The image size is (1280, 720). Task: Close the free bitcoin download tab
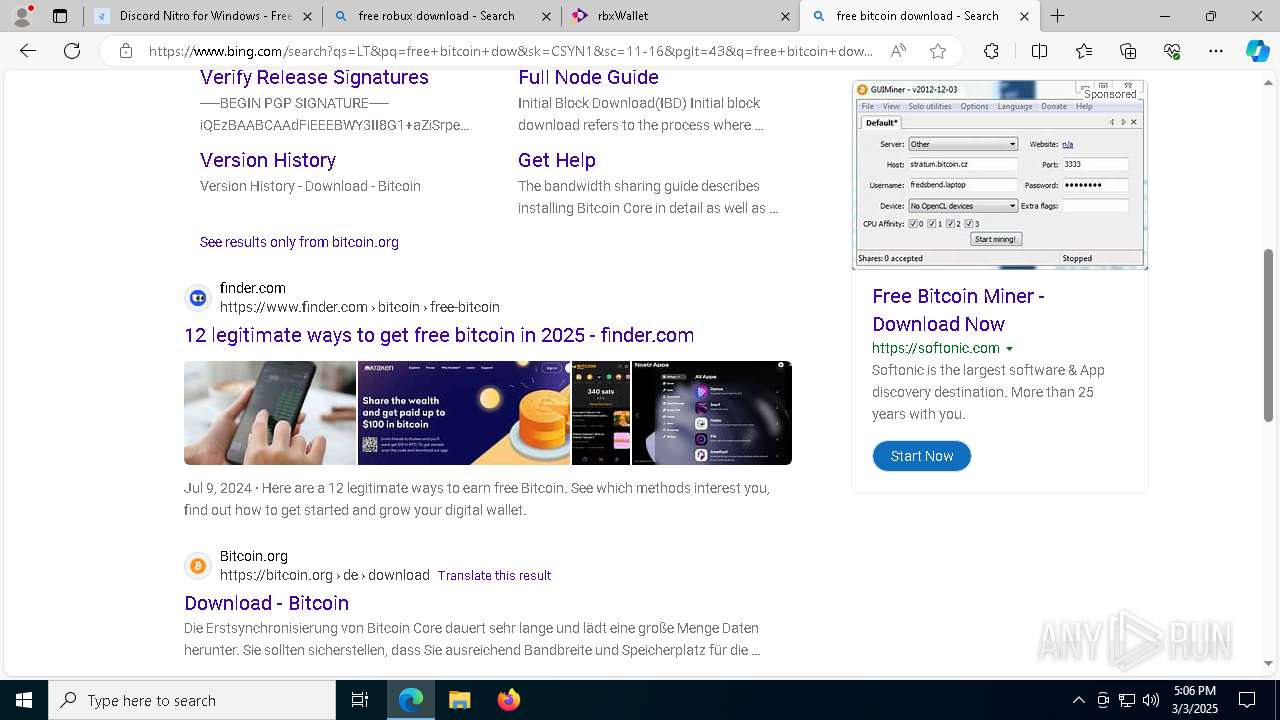[1024, 16]
